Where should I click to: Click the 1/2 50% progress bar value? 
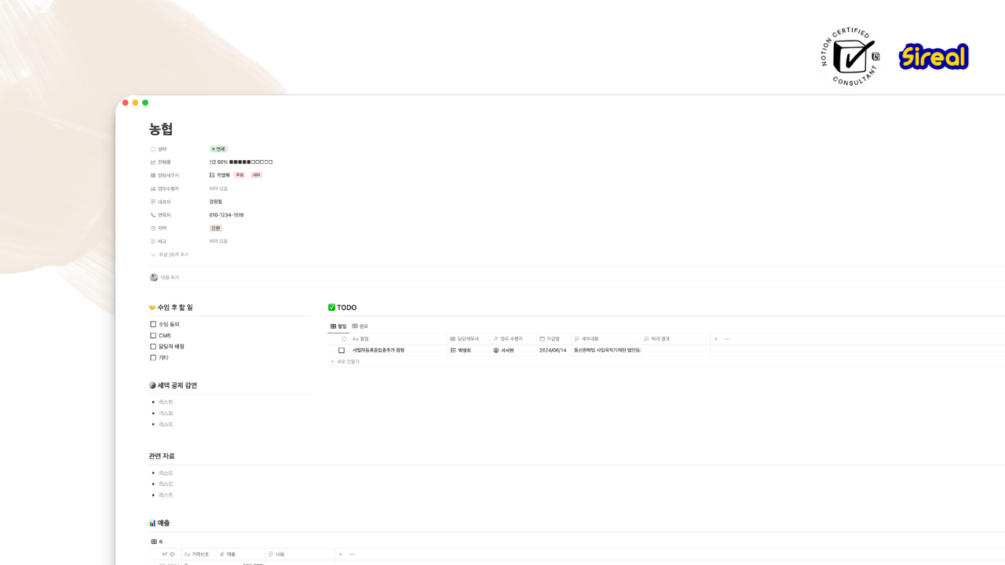pyautogui.click(x=241, y=162)
